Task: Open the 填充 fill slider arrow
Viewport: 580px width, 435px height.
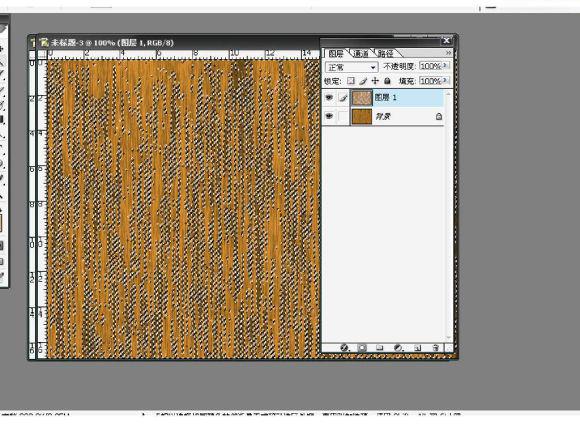Action: 446,80
